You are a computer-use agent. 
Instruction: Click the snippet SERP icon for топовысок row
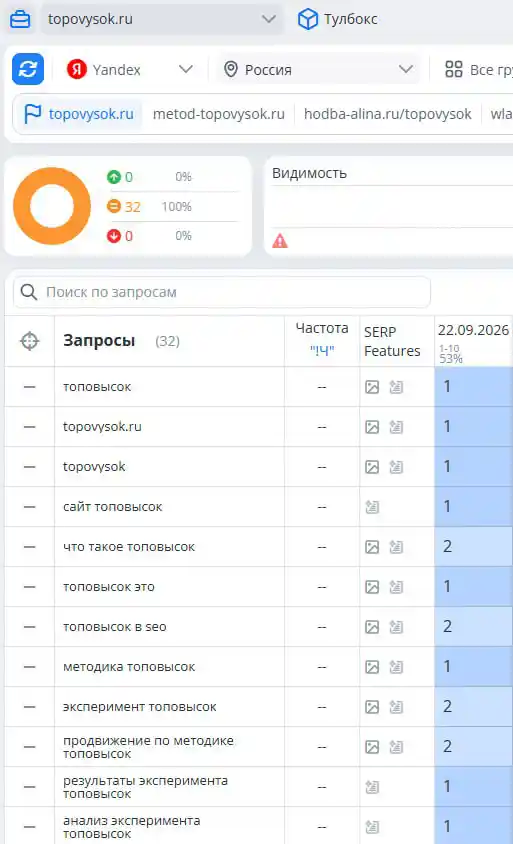pyautogui.click(x=396, y=387)
